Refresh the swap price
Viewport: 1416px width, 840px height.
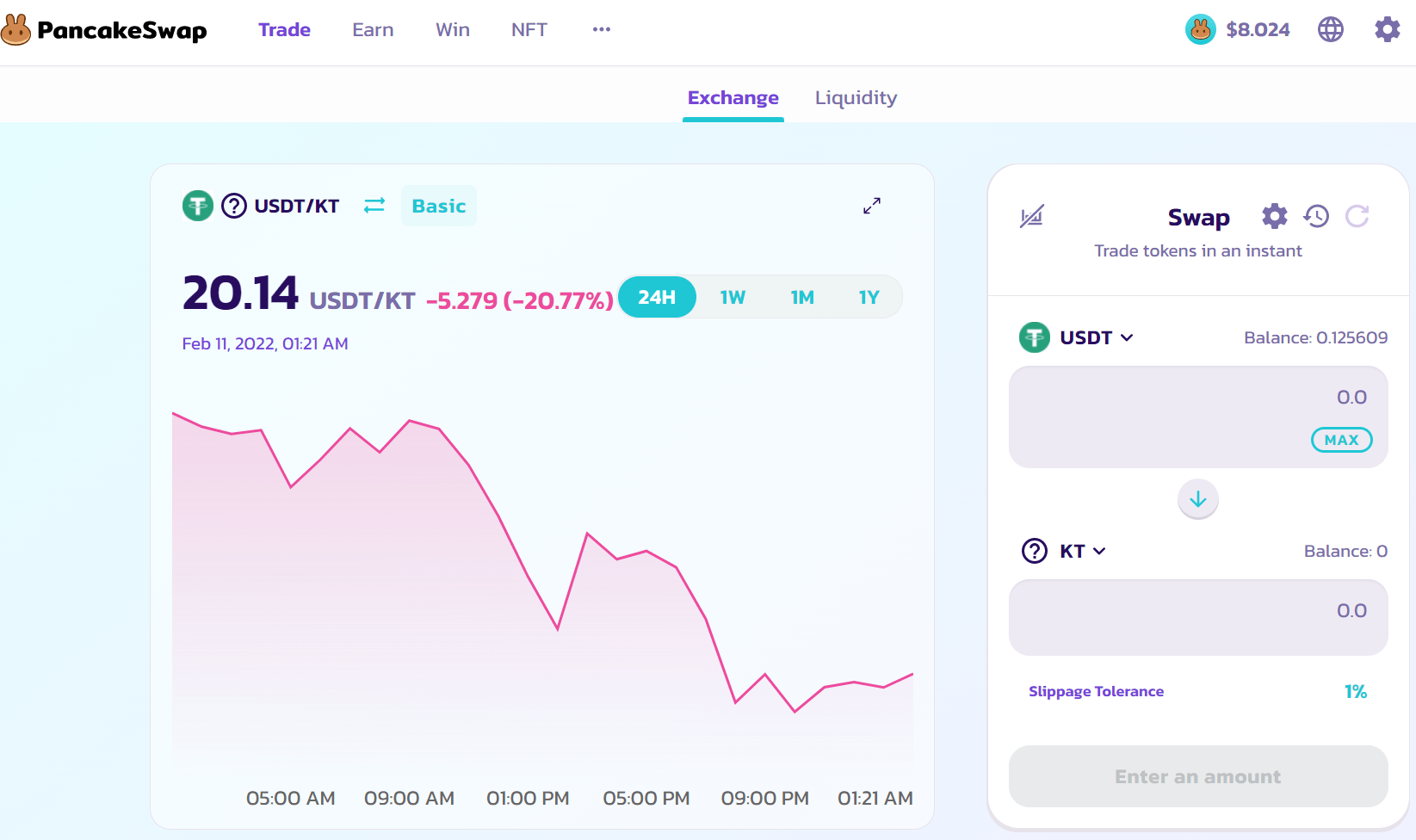pyautogui.click(x=1357, y=216)
